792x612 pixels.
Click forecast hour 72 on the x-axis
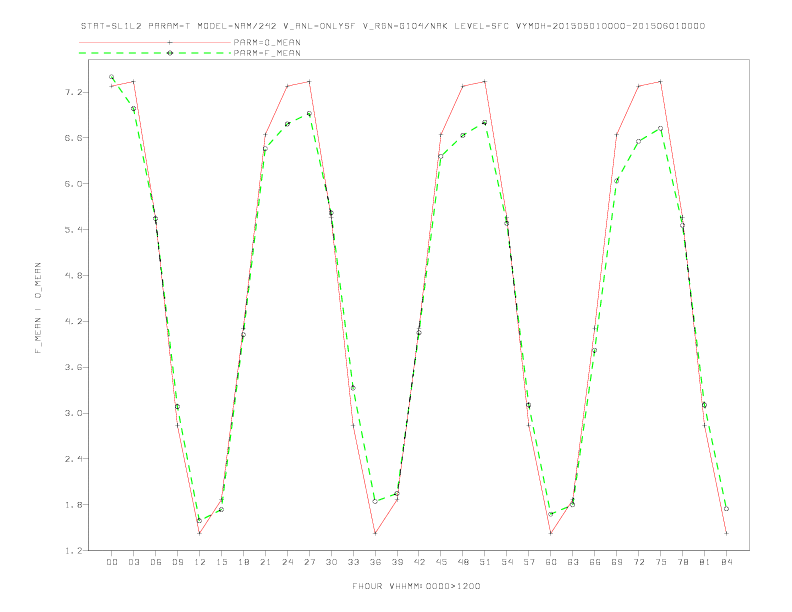(638, 562)
